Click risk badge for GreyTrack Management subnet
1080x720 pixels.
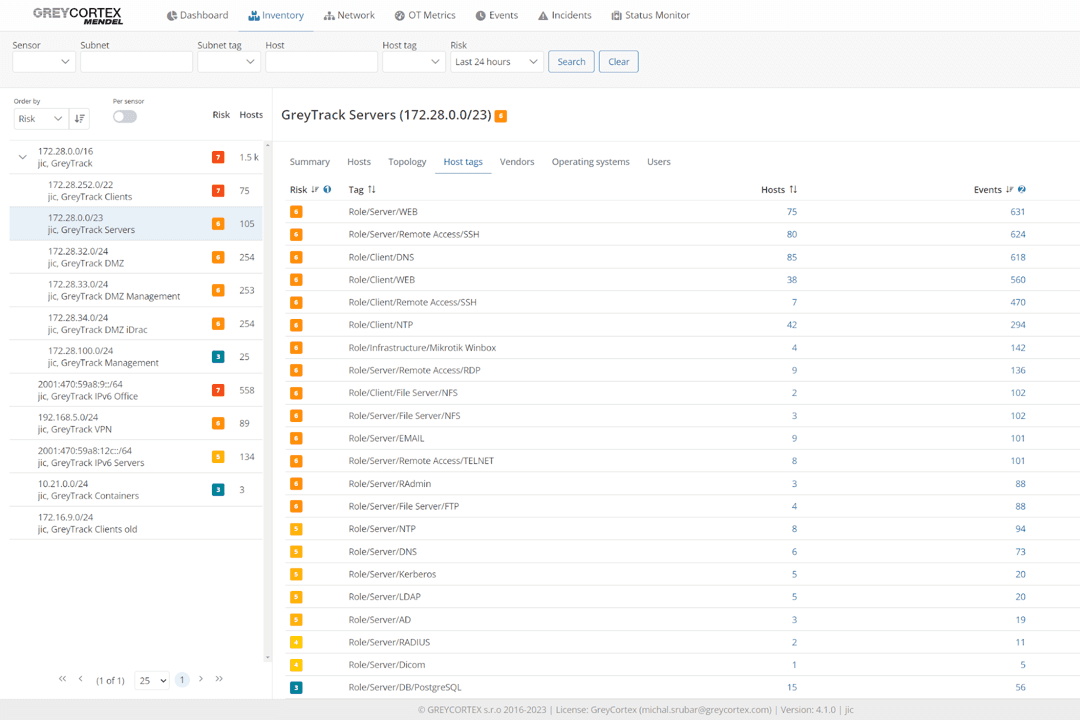(218, 357)
